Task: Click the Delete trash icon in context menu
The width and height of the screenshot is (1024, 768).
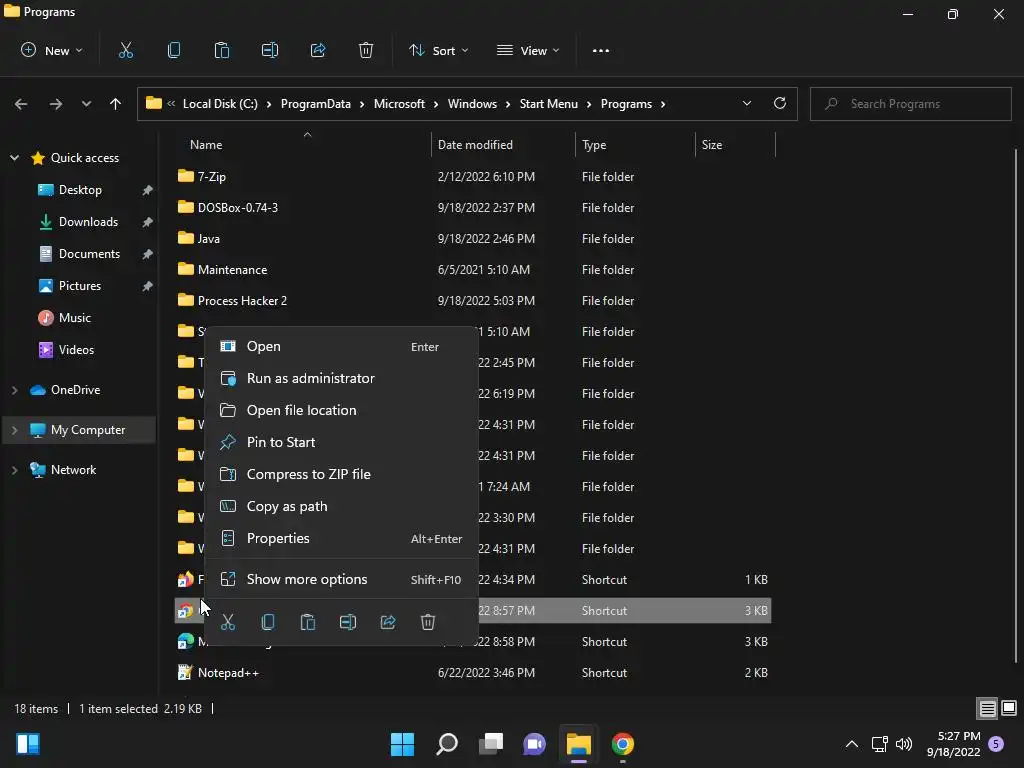Action: coord(428,622)
